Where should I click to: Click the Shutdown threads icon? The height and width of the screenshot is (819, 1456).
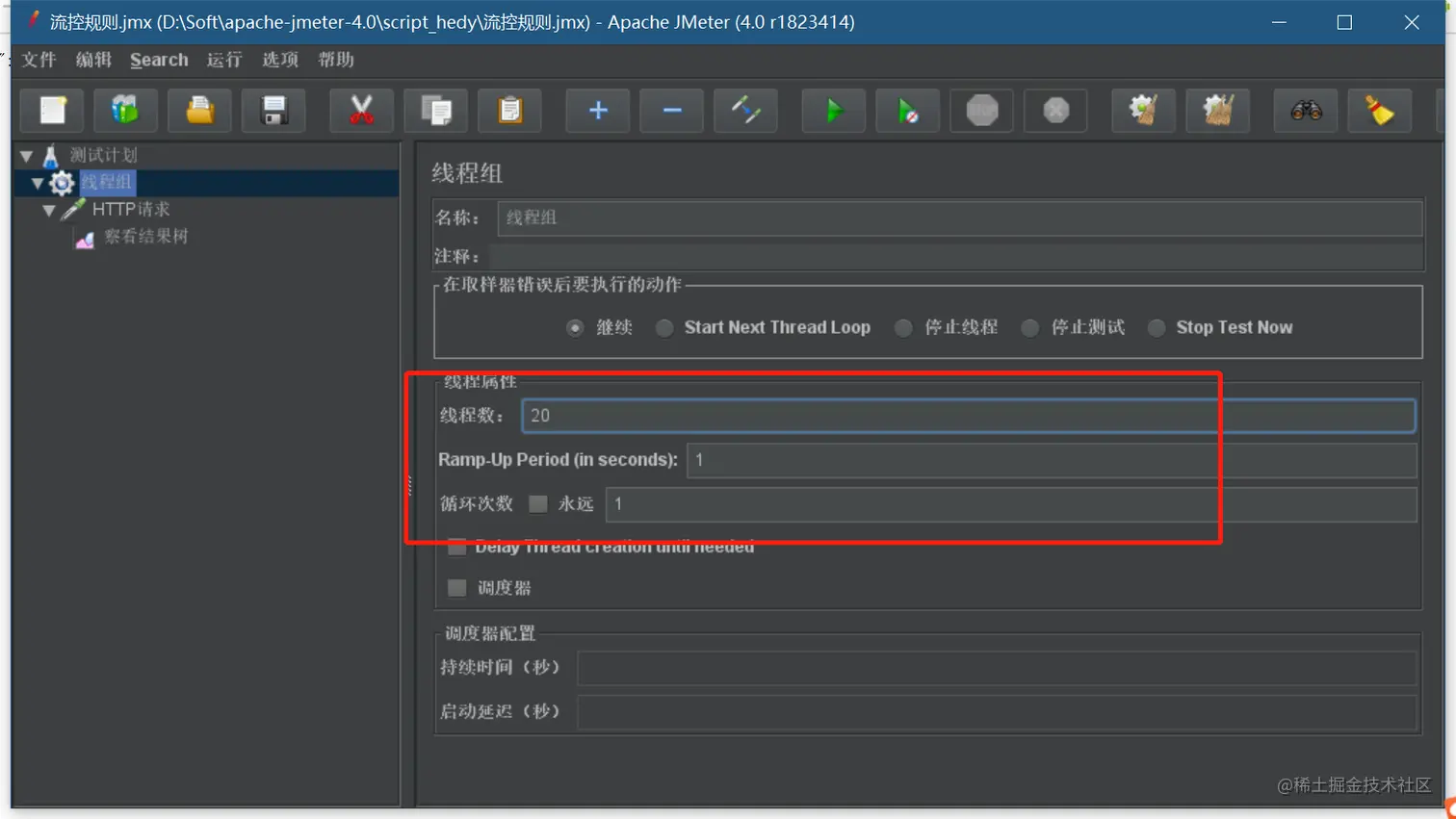[x=1056, y=111]
